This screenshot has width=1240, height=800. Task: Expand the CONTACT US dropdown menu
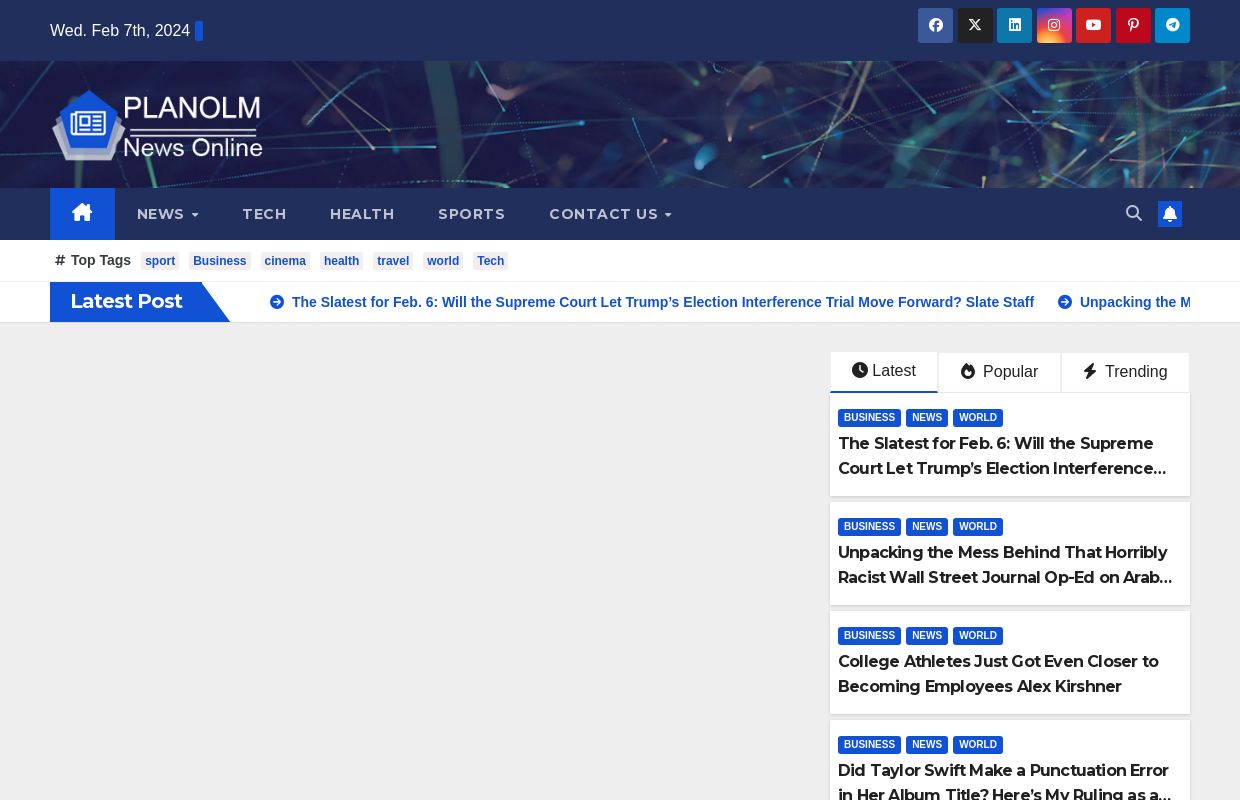tap(610, 214)
